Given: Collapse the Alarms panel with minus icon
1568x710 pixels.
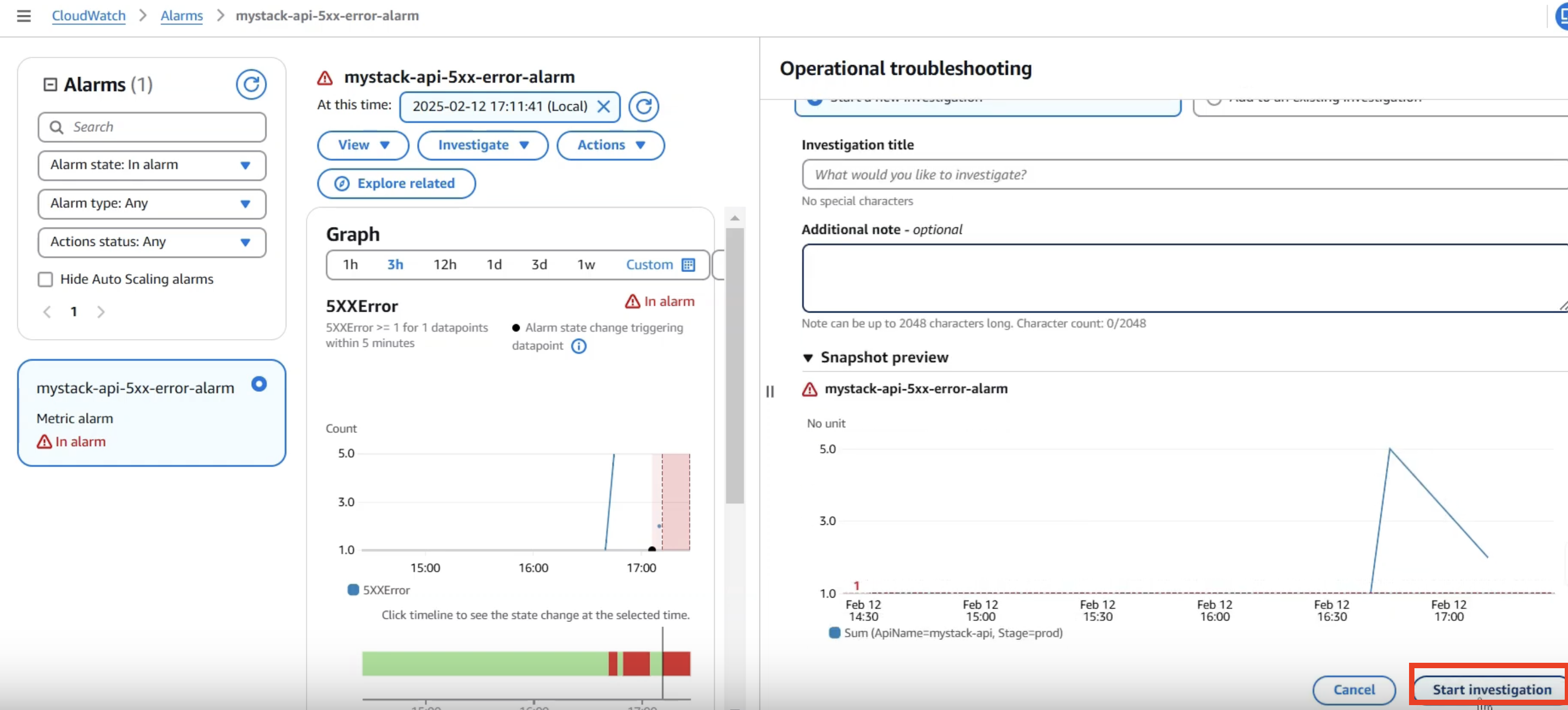Looking at the screenshot, I should click(50, 85).
